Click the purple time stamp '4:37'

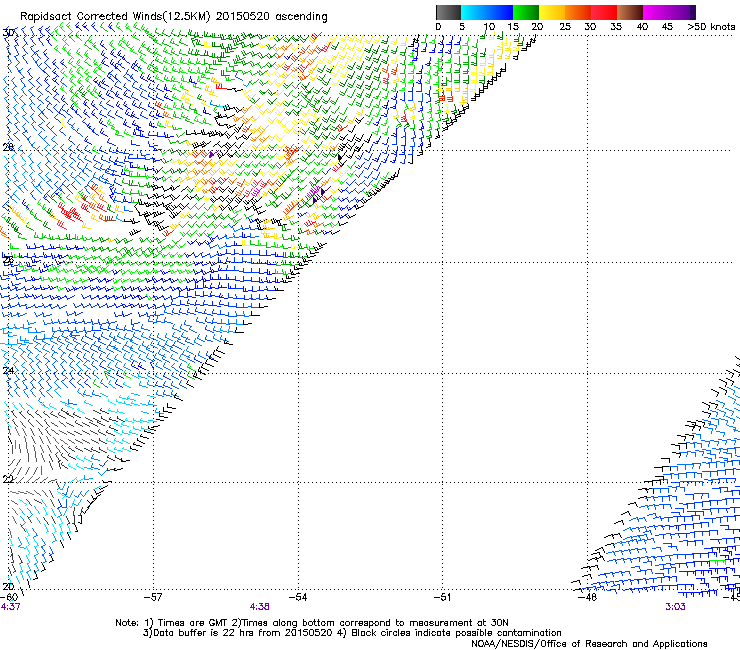10,607
